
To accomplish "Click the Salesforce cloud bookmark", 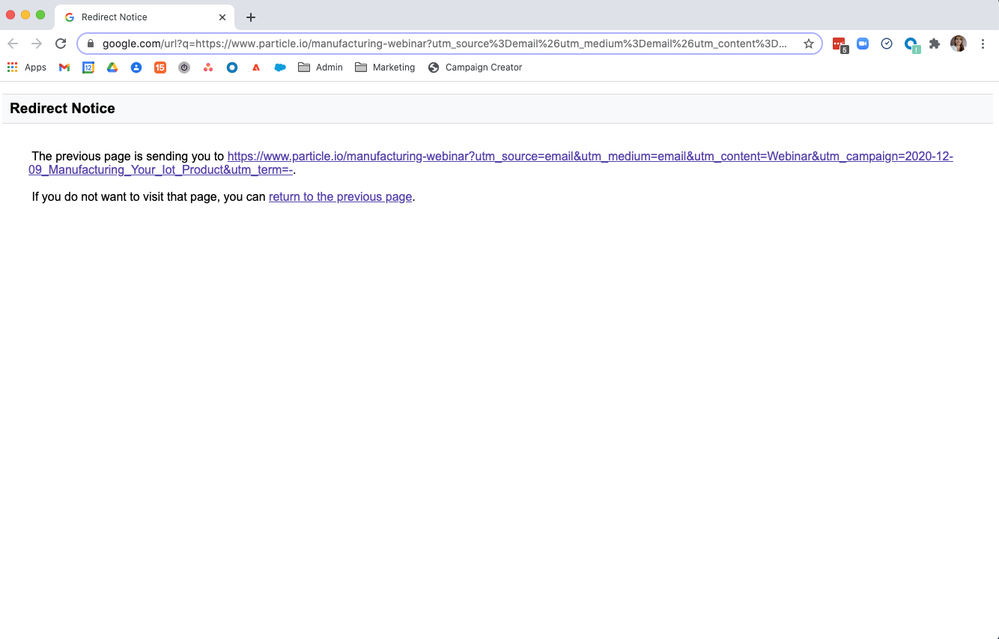I will [x=280, y=68].
